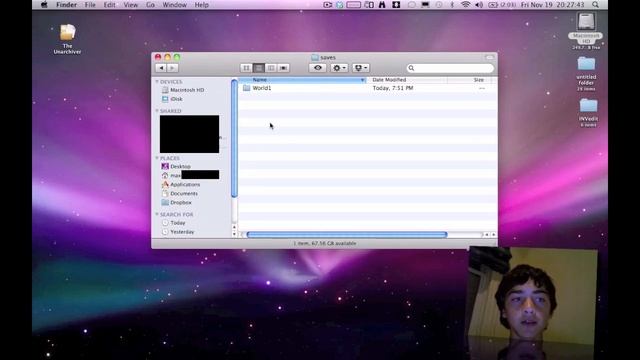Screen dimensions: 640x360
Task: Collapse the SEARCH FOR section
Action: [157, 214]
